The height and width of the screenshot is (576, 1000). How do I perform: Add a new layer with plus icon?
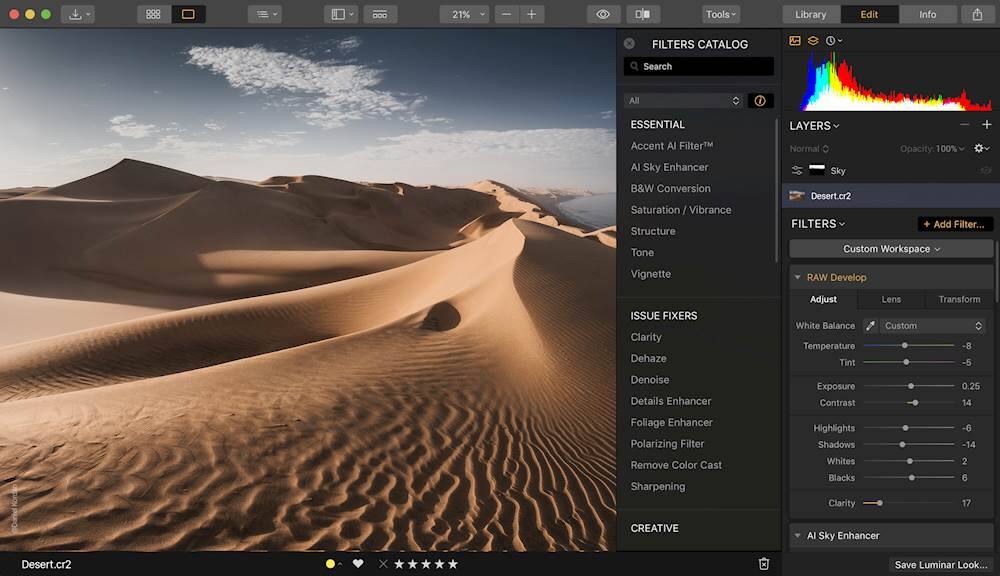click(986, 125)
